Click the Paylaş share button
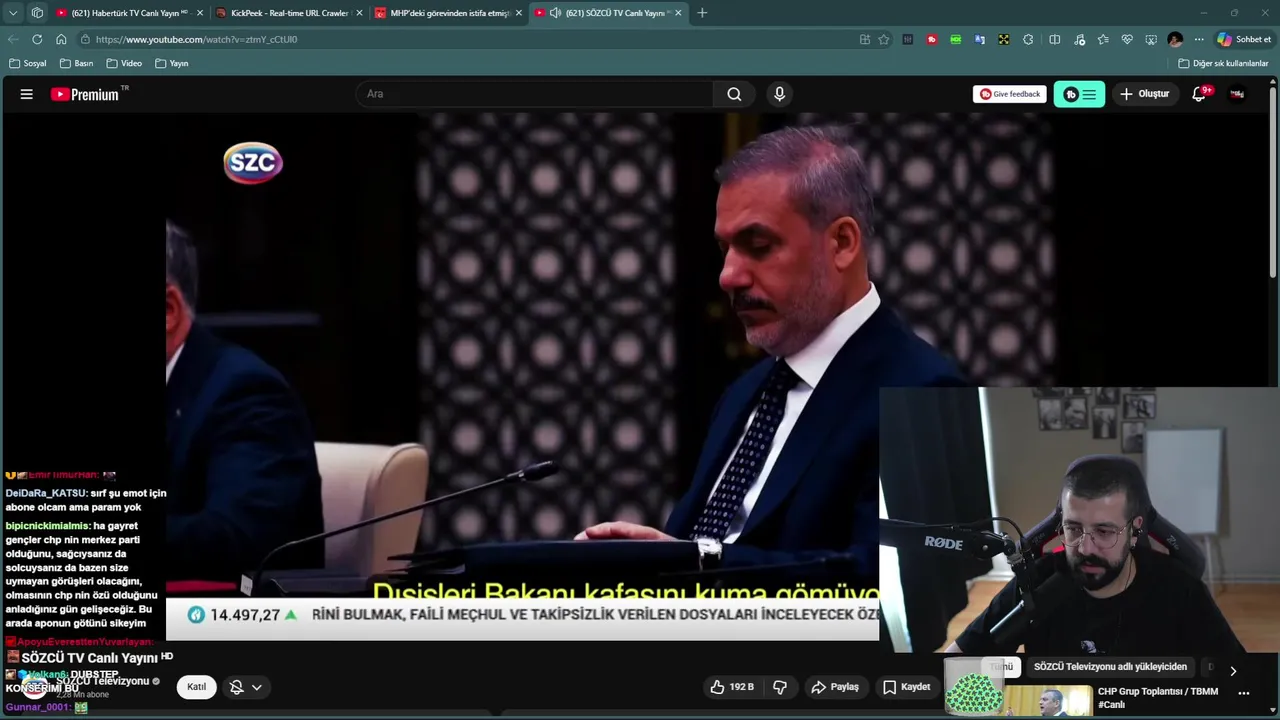Screen dimensions: 1280x720 (835, 687)
